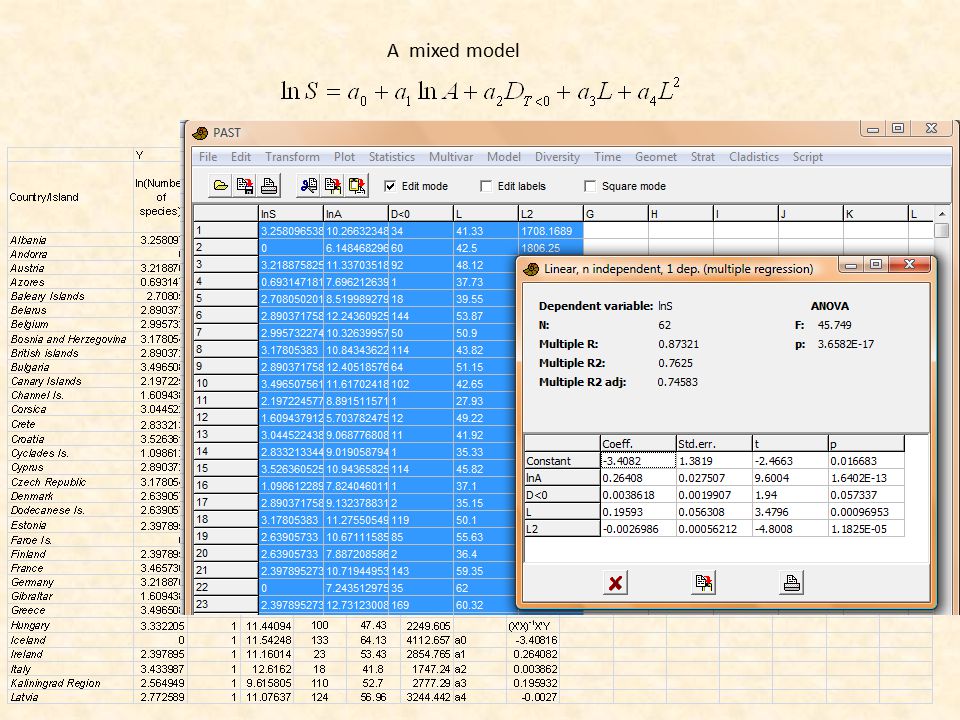Select the L2 column header
960x720 pixels.
(x=550, y=214)
